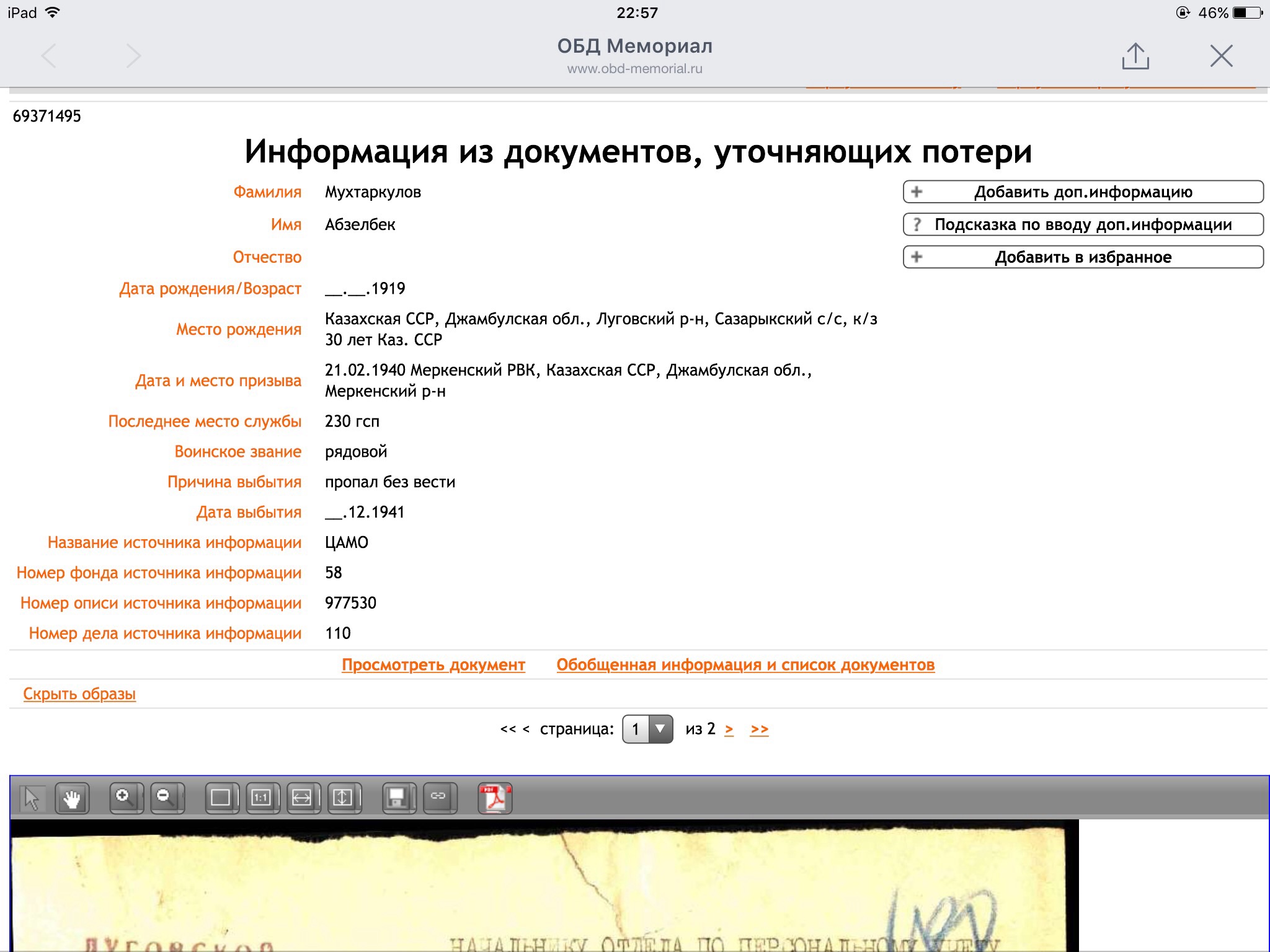Screen dimensions: 1270x952
Task: Open Подсказка по вводу доп.информации
Action: pos(1083,224)
